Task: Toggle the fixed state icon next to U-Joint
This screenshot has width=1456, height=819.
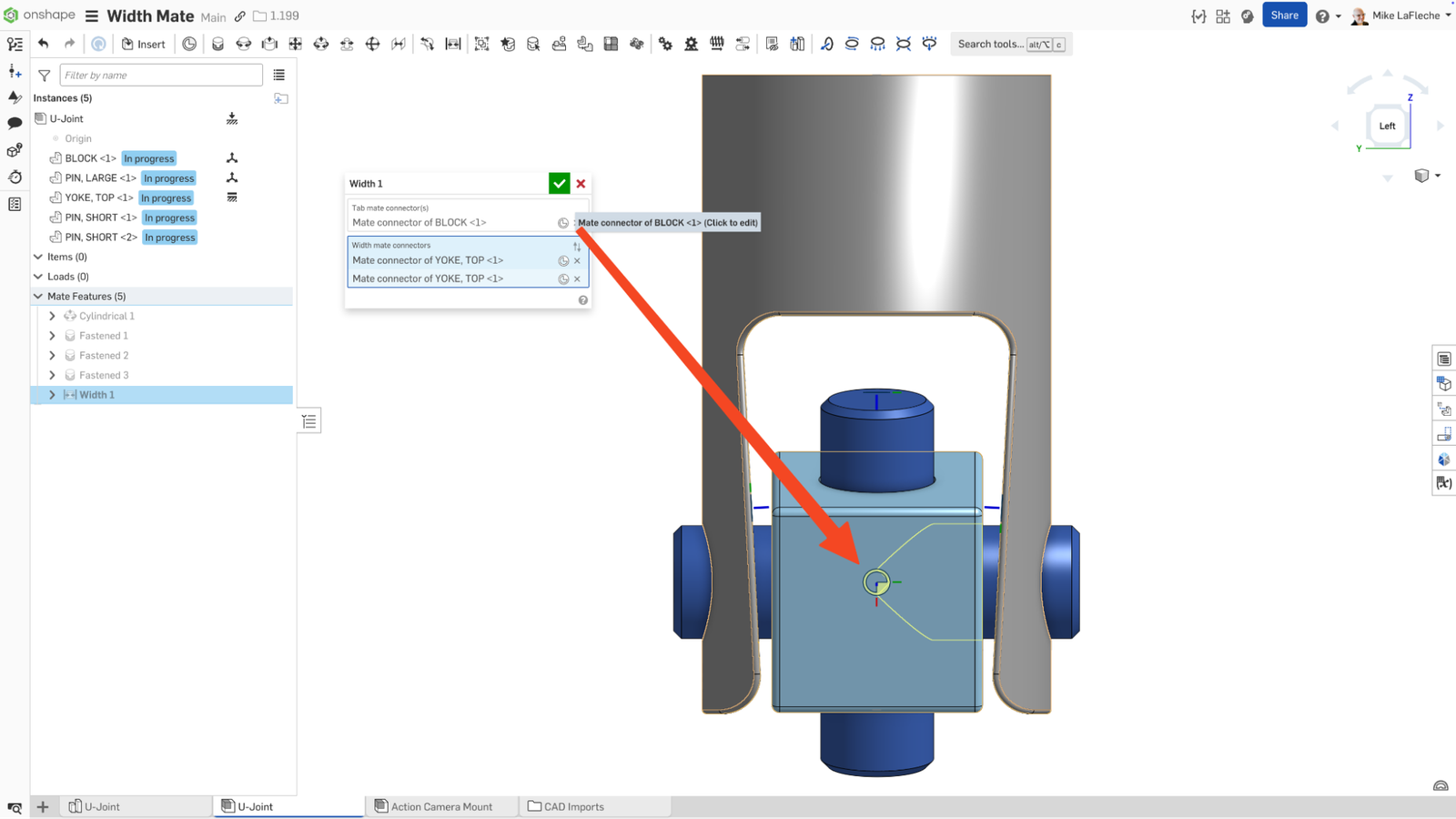Action: 232,118
